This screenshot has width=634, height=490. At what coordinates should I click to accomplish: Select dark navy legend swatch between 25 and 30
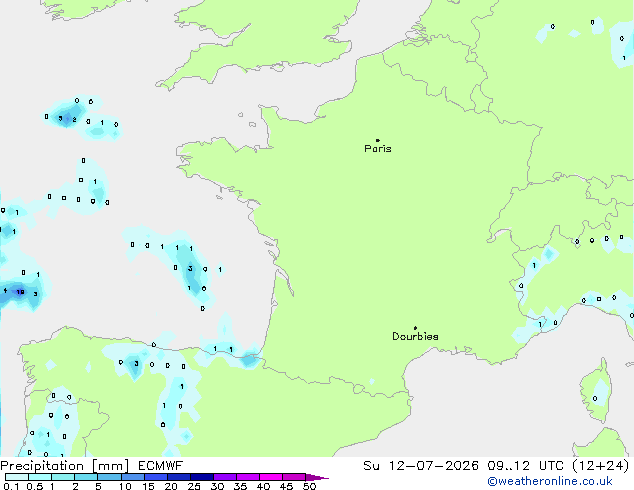(202, 477)
